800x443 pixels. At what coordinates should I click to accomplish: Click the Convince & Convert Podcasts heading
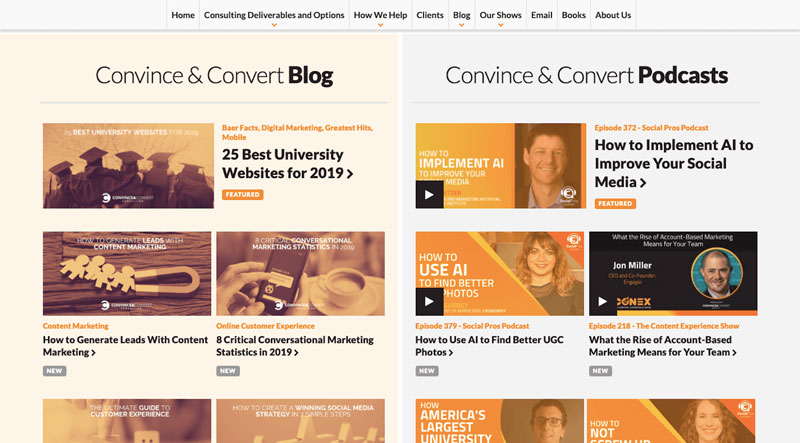click(586, 76)
